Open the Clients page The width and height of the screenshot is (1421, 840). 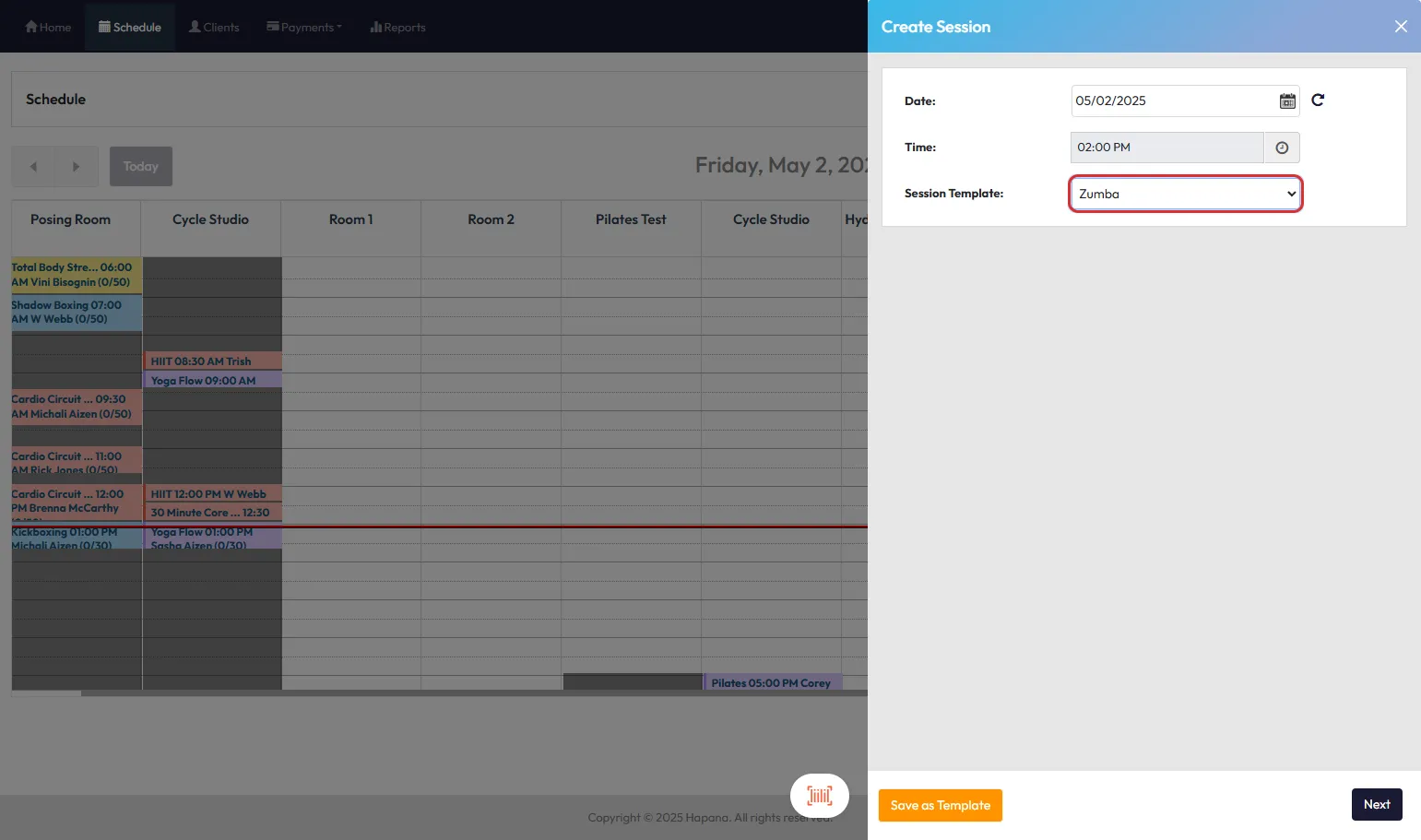click(214, 27)
